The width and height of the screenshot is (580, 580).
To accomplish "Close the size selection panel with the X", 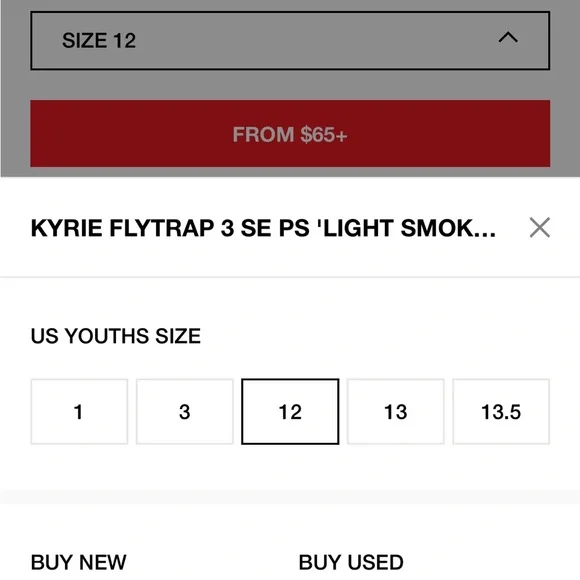I will [540, 227].
